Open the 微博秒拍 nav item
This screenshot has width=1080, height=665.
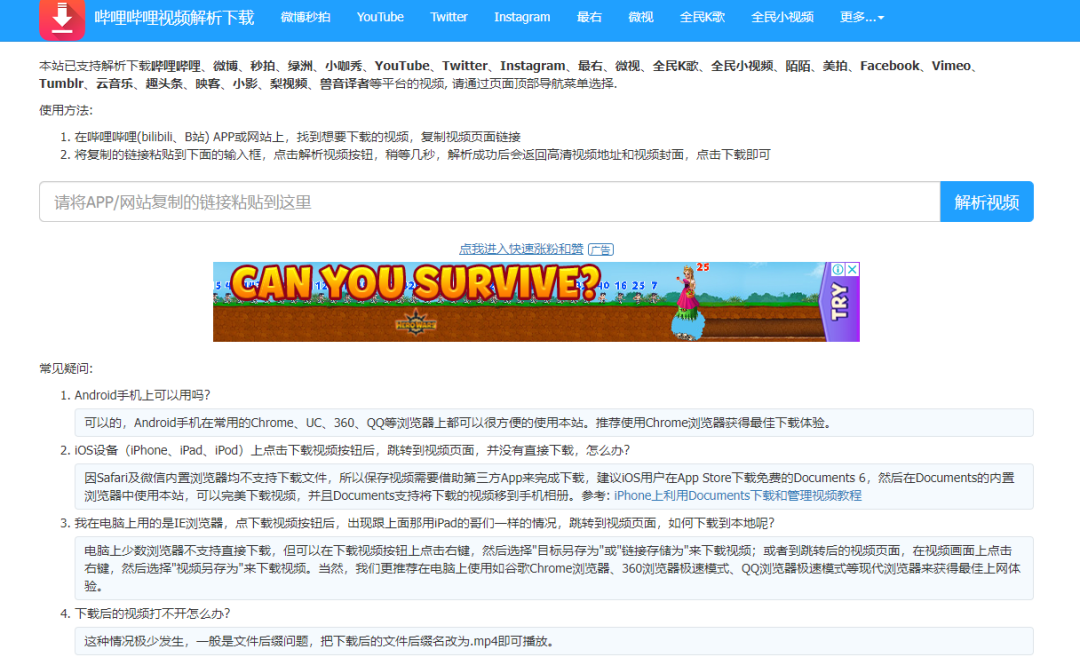pyautogui.click(x=305, y=17)
